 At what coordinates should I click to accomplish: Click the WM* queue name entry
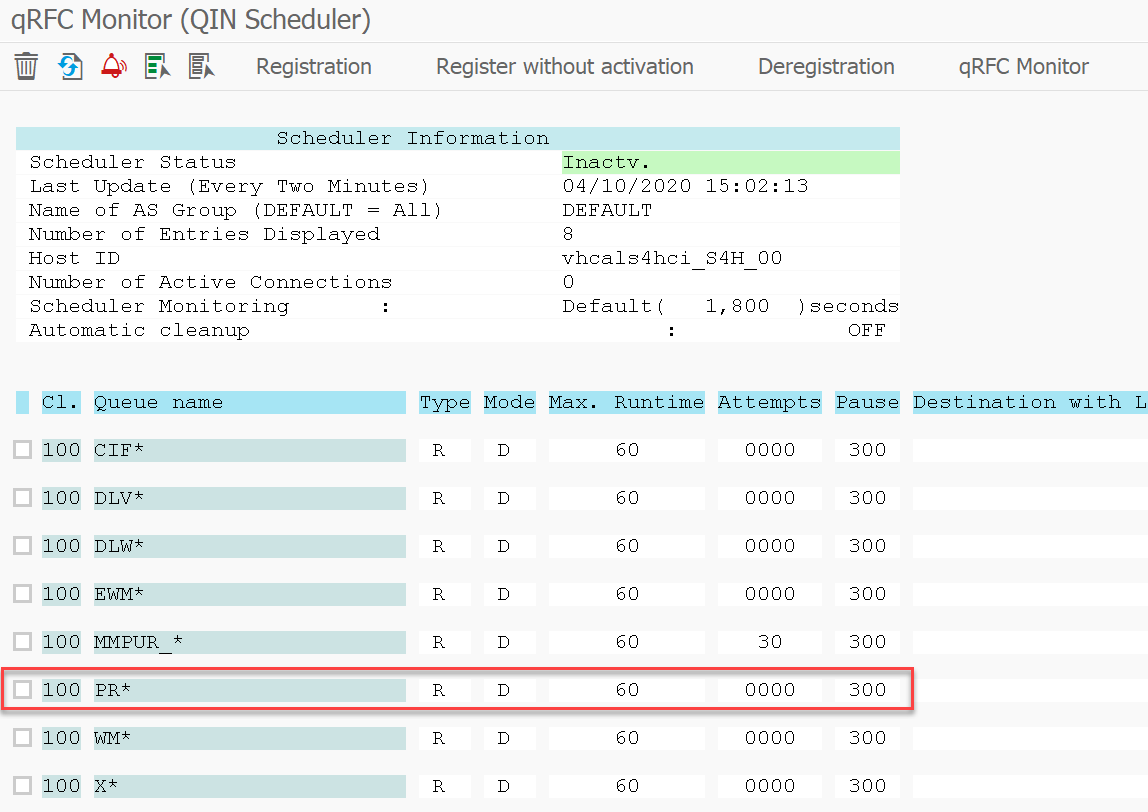(x=249, y=738)
